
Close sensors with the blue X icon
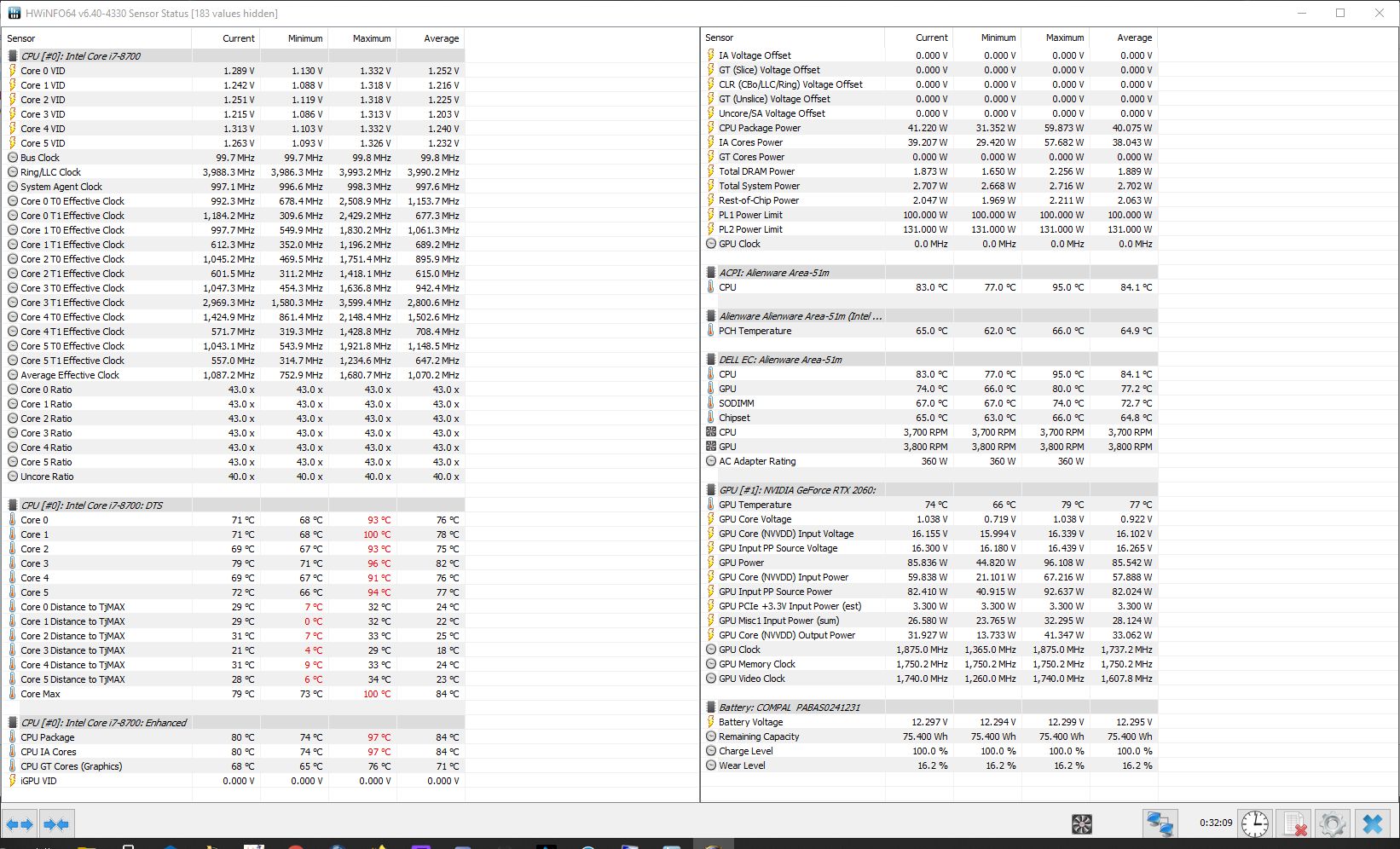click(1372, 824)
